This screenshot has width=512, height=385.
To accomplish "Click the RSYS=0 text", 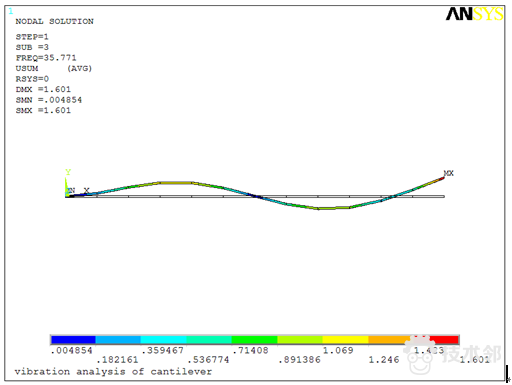I will pyautogui.click(x=32, y=79).
